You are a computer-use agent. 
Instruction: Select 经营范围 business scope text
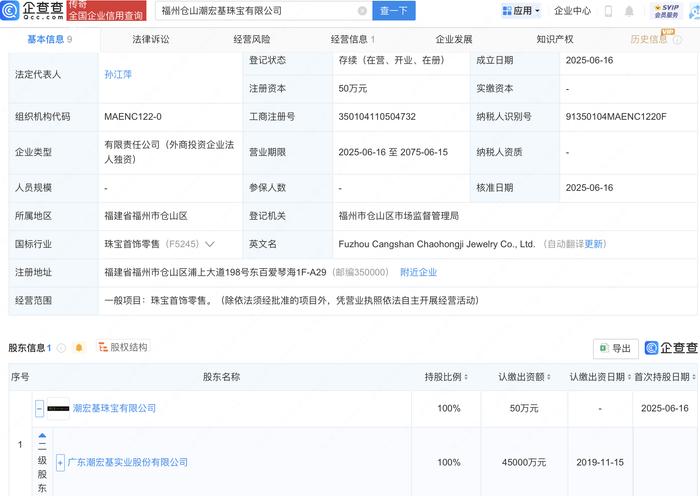click(x=292, y=300)
